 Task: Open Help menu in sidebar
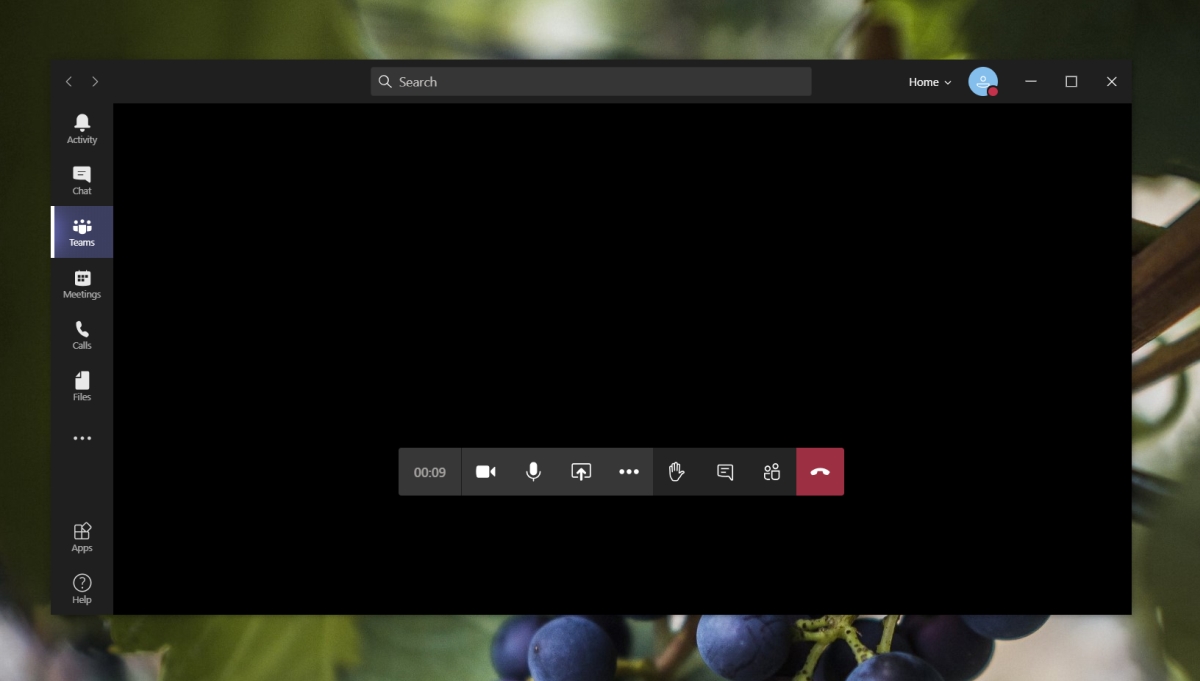point(82,589)
